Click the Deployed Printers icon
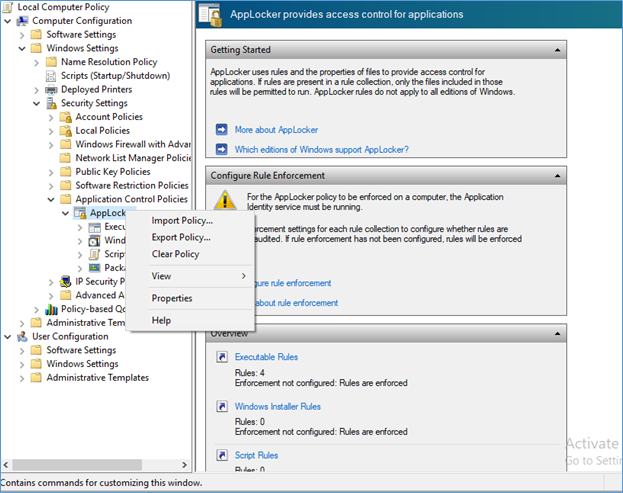Viewport: 623px width, 493px height. click(x=51, y=89)
